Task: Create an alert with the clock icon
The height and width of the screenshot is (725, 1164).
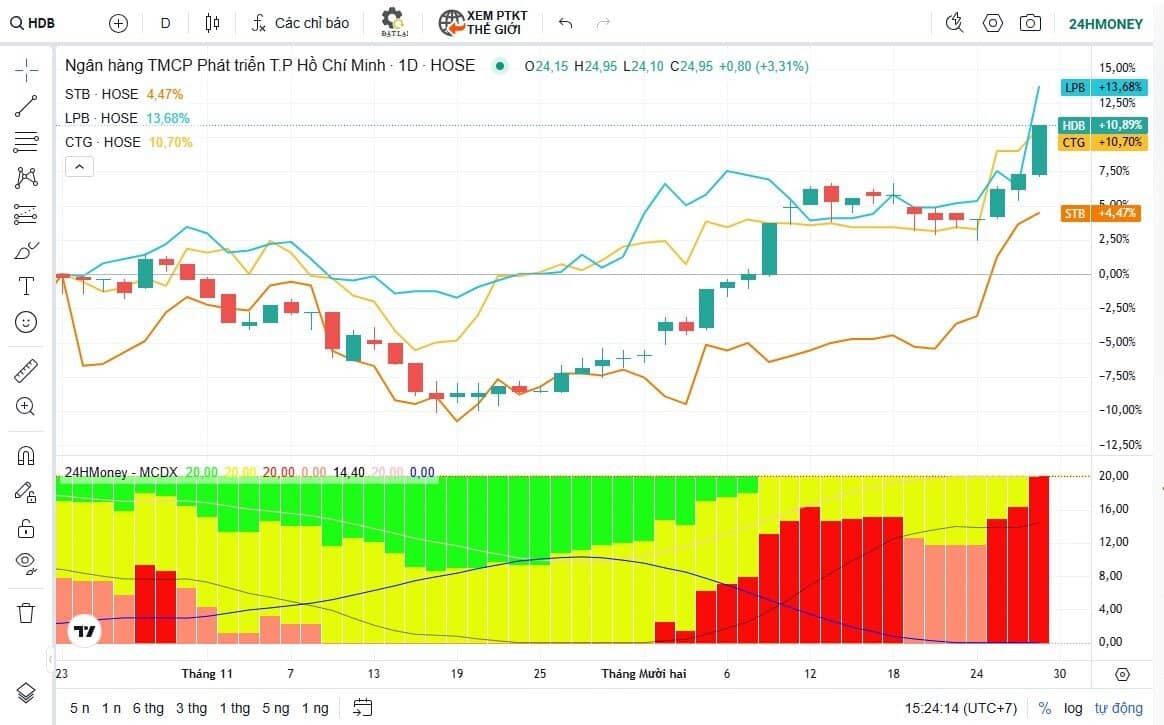Action: point(955,23)
